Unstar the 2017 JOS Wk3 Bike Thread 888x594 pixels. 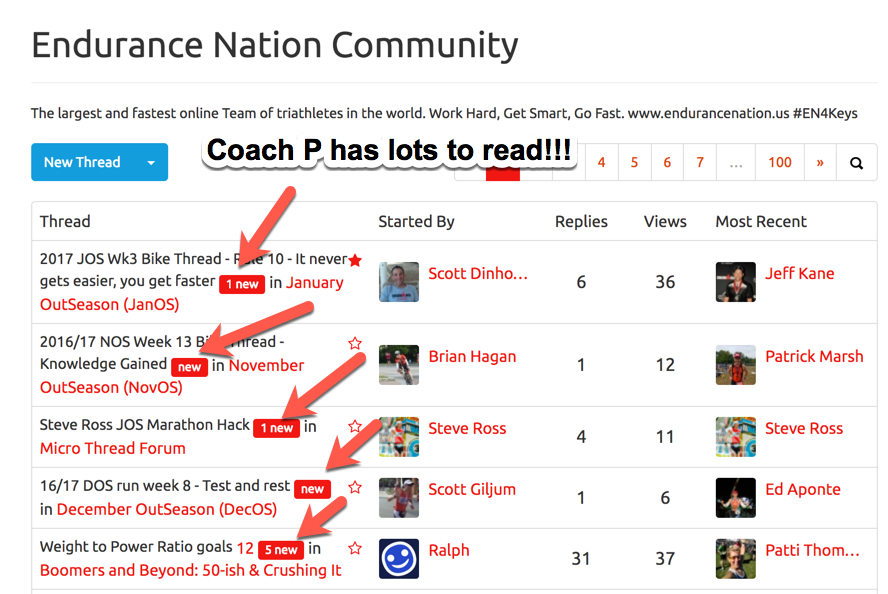pyautogui.click(x=355, y=260)
